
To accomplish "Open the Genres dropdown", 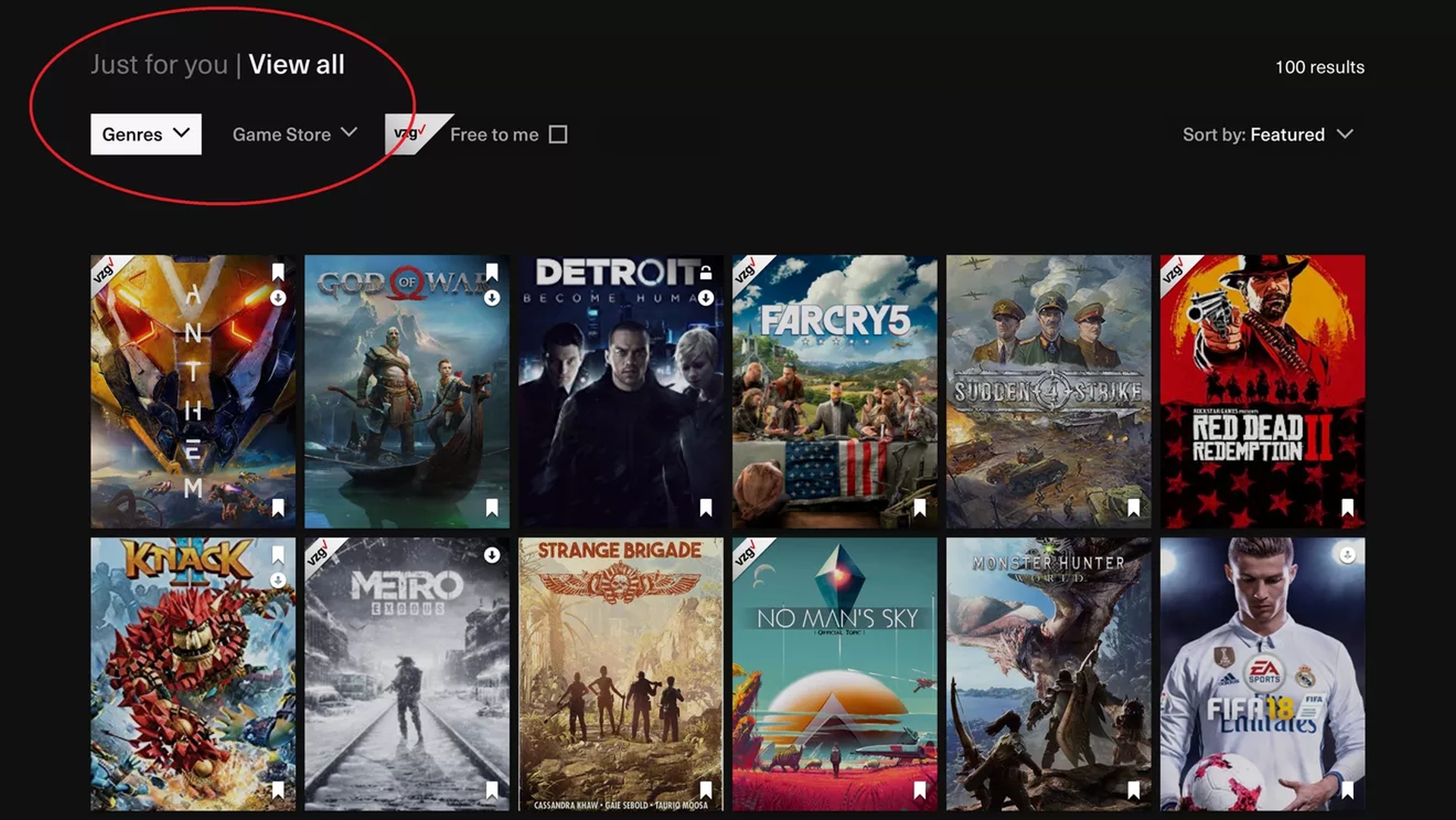I will (146, 134).
